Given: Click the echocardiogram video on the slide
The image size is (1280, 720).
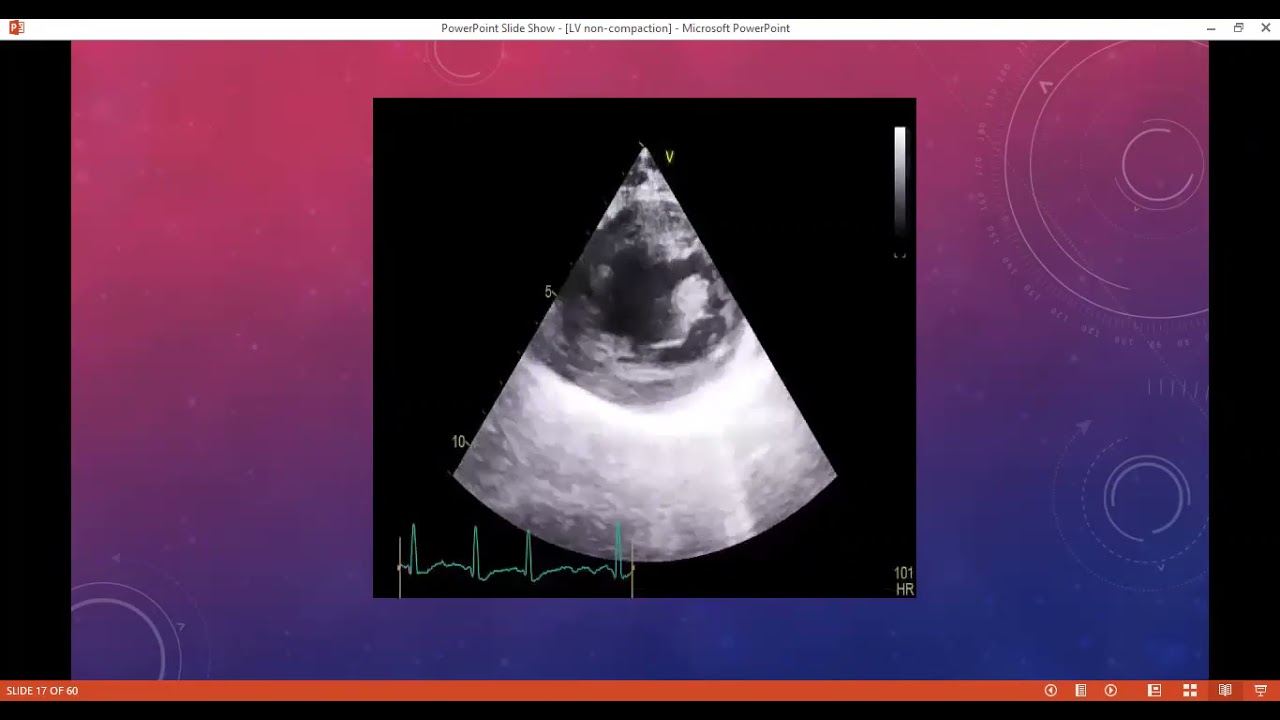Looking at the screenshot, I should coord(644,348).
